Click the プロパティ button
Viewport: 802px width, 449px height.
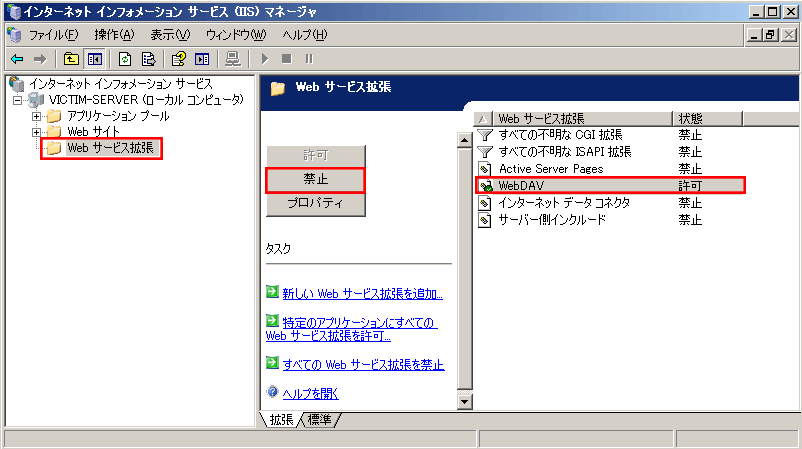click(316, 203)
